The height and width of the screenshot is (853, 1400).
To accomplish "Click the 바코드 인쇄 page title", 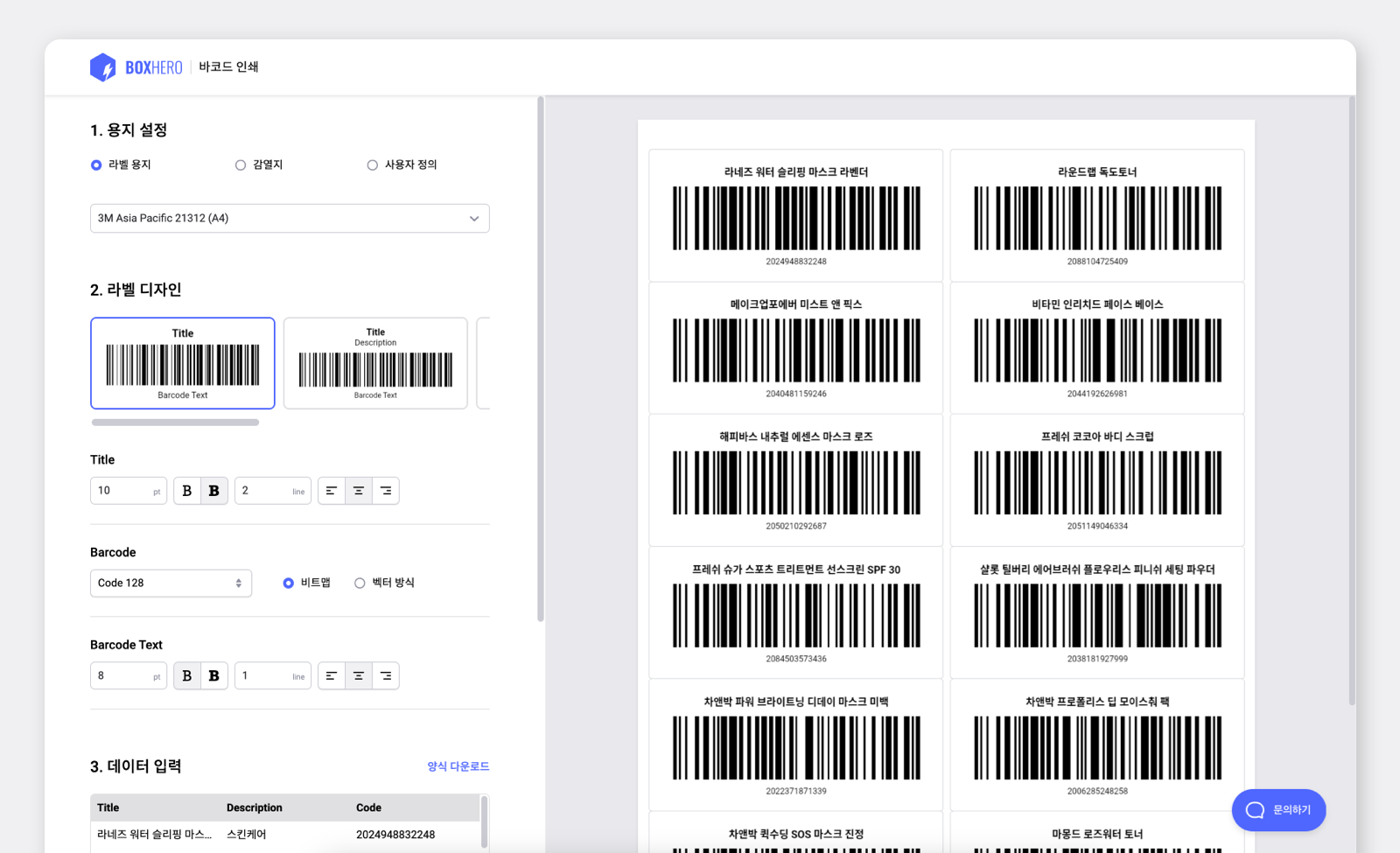I will click(228, 67).
